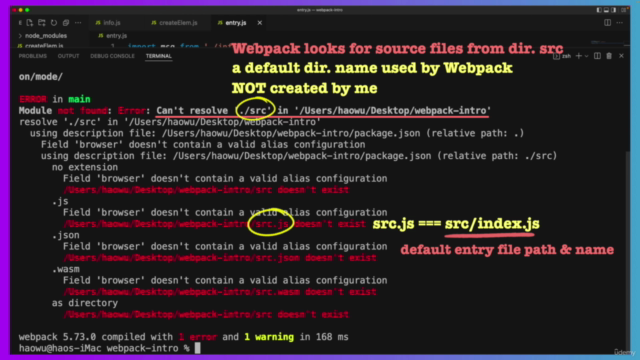Click the red 'webpack-intro/src.js doesn't exist' path

point(214,224)
